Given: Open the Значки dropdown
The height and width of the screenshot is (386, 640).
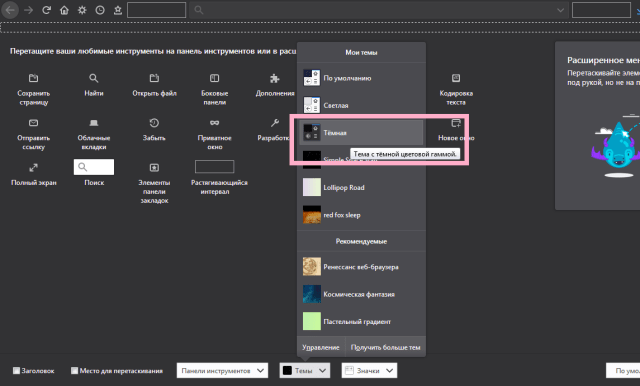Looking at the screenshot, I should [x=369, y=370].
